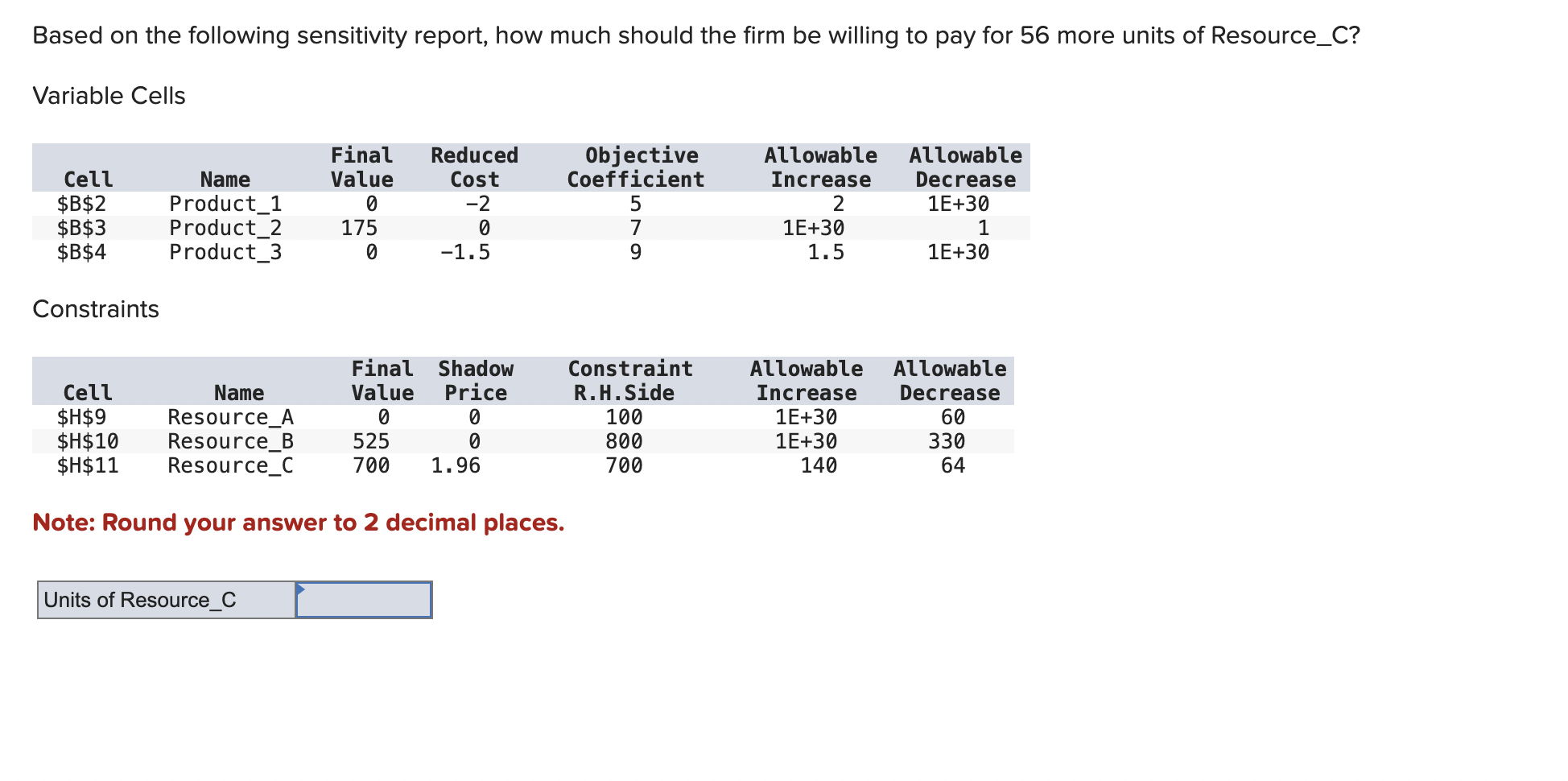Select the Shadow Price column header
Image resolution: width=1568 pixels, height=781 pixels.
pyautogui.click(x=475, y=380)
